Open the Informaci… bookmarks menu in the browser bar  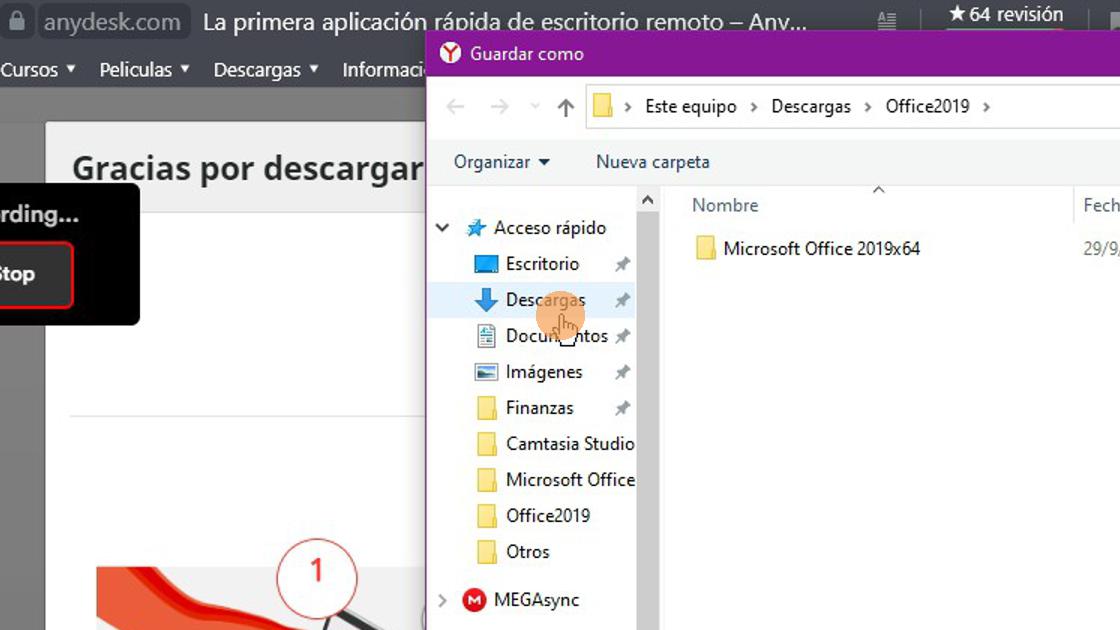(x=384, y=69)
